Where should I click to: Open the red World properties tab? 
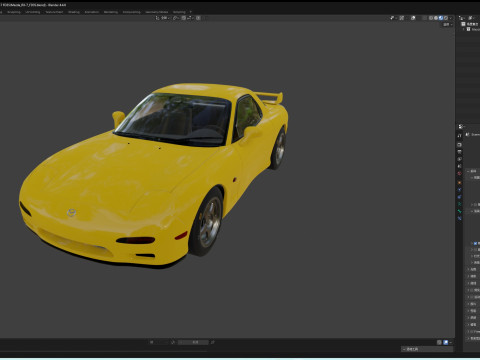pos(460,174)
